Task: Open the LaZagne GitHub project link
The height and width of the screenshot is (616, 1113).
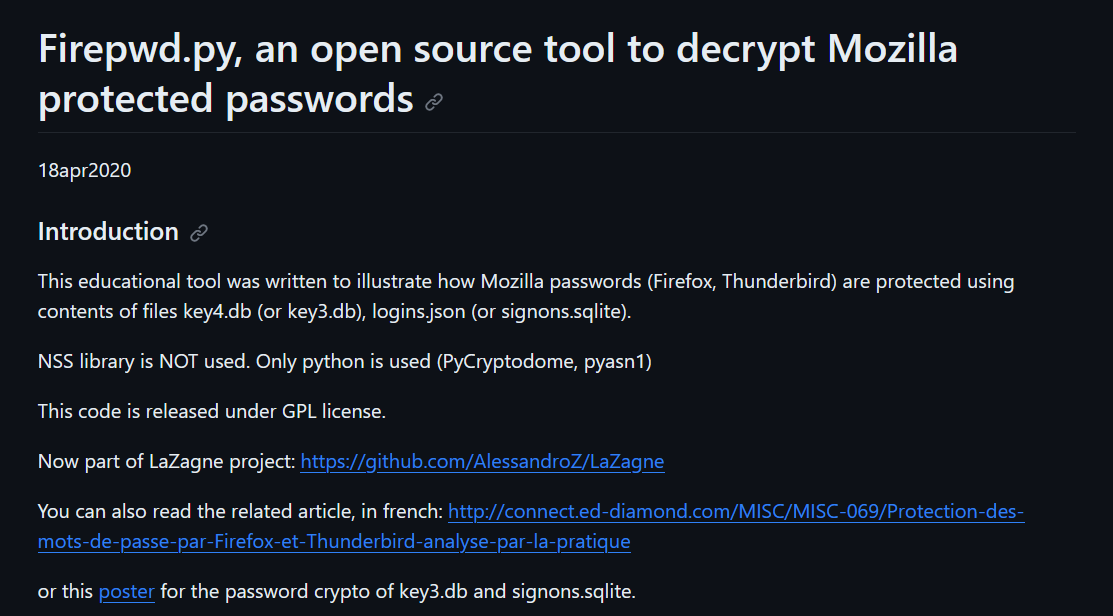Action: [x=482, y=461]
